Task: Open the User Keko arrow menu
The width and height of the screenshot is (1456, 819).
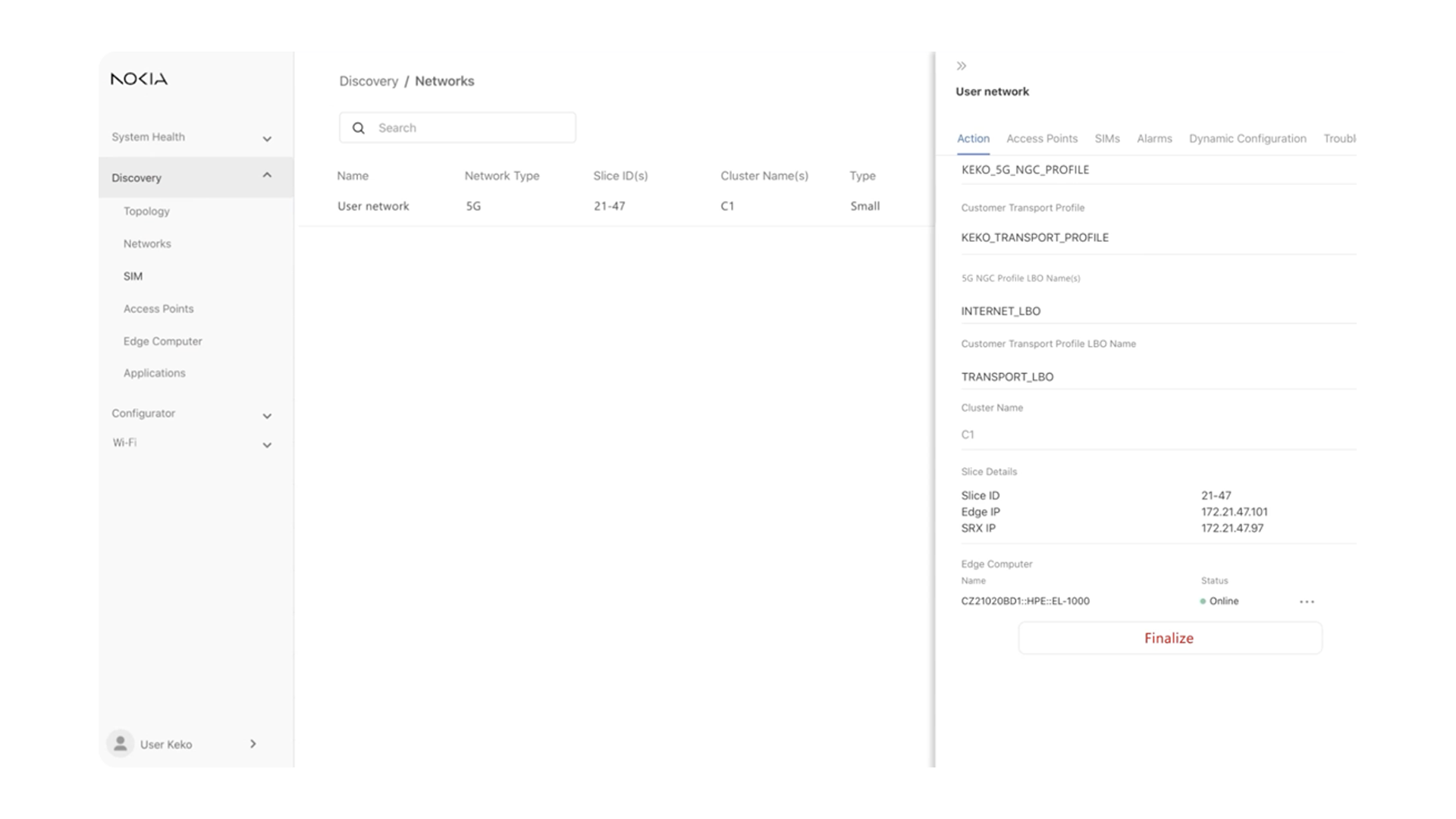Action: click(253, 744)
